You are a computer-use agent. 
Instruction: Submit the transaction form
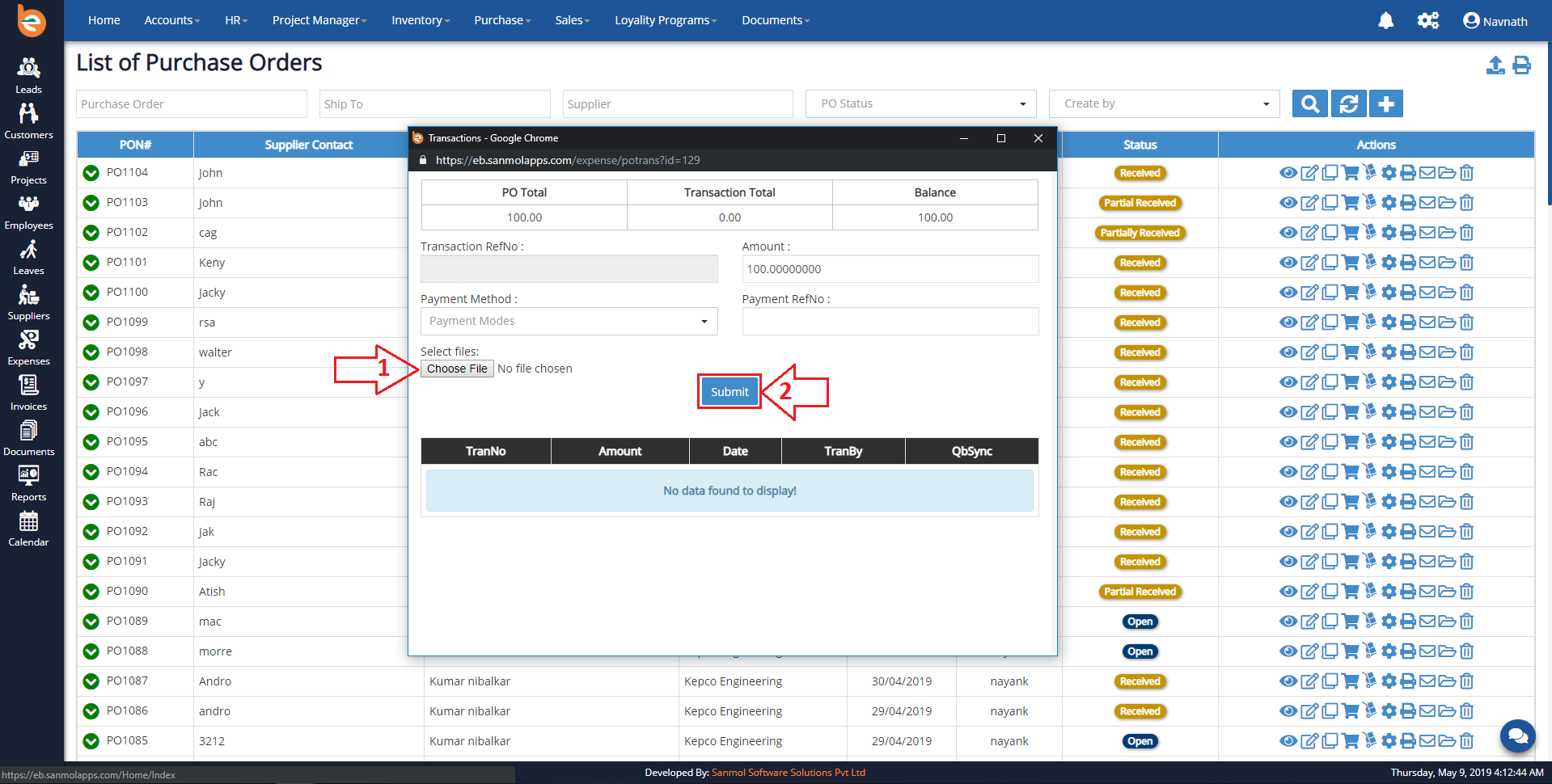tap(729, 392)
